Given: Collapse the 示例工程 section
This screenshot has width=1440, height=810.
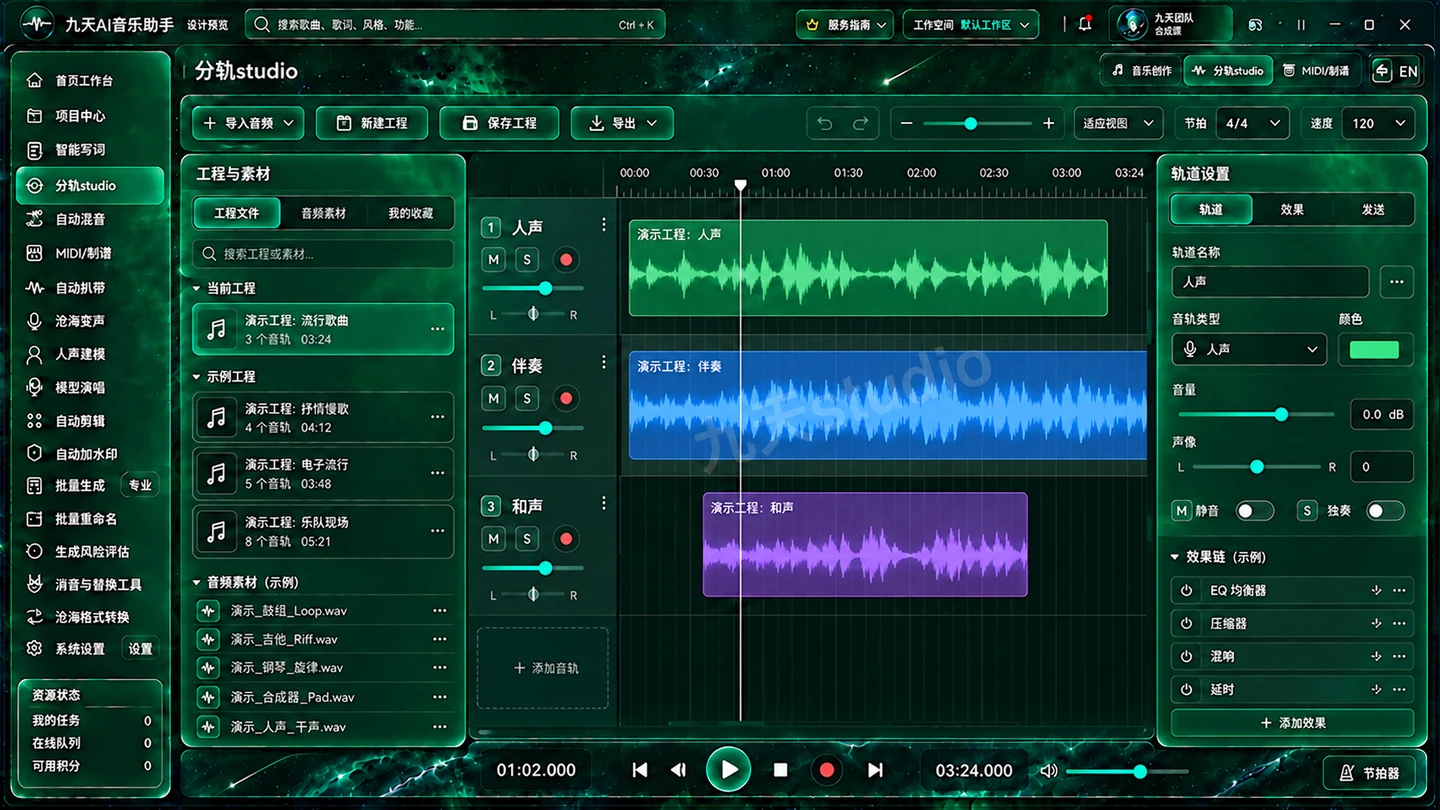Looking at the screenshot, I should point(197,377).
